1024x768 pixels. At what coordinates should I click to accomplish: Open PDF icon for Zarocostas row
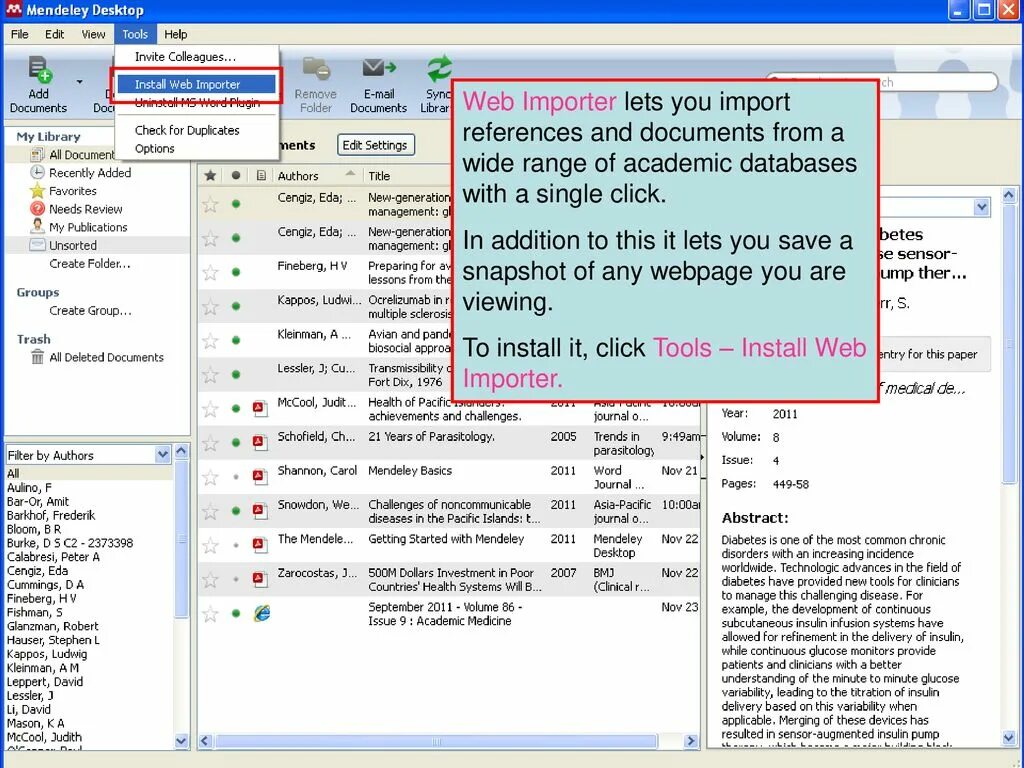pos(260,579)
